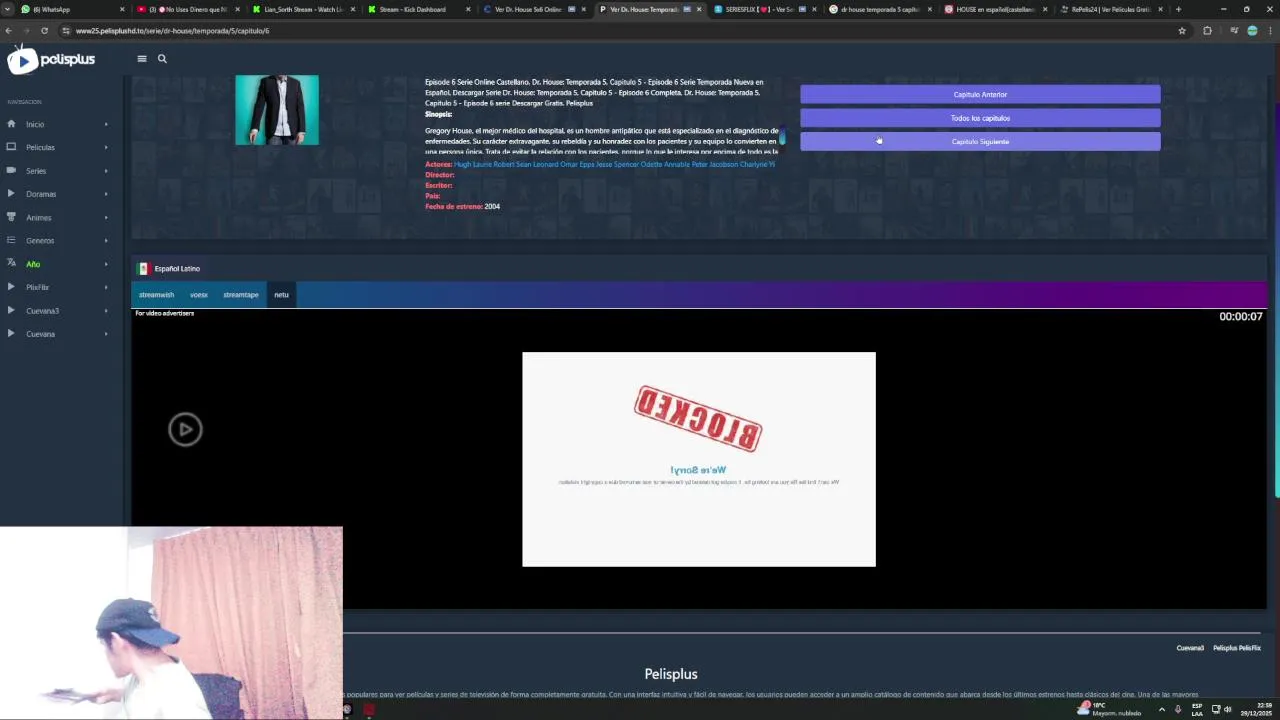Screen dimensions: 1280x720
Task: Click taskbar weather widget
Action: tap(1110, 709)
